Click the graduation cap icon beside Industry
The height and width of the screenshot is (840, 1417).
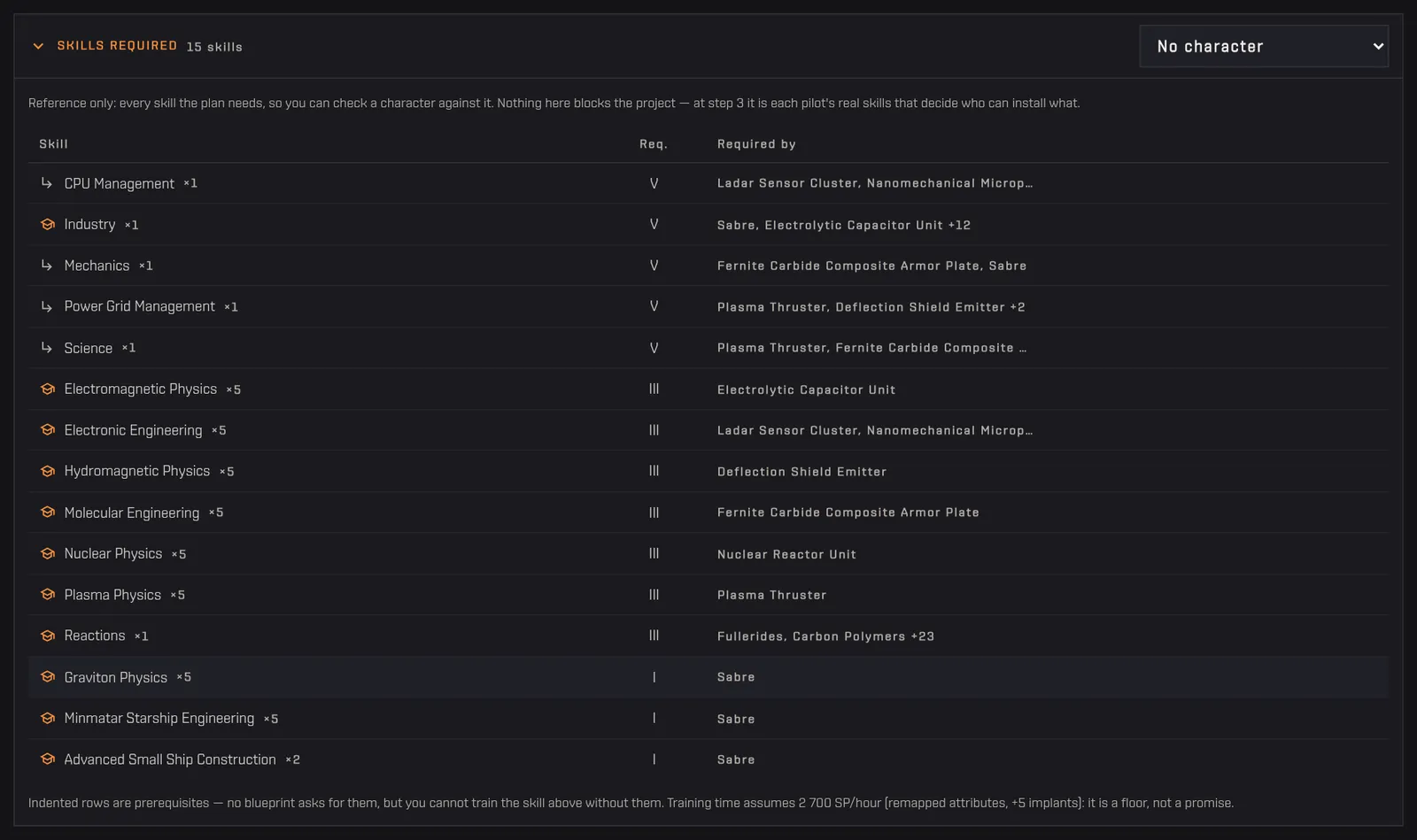pyautogui.click(x=48, y=225)
